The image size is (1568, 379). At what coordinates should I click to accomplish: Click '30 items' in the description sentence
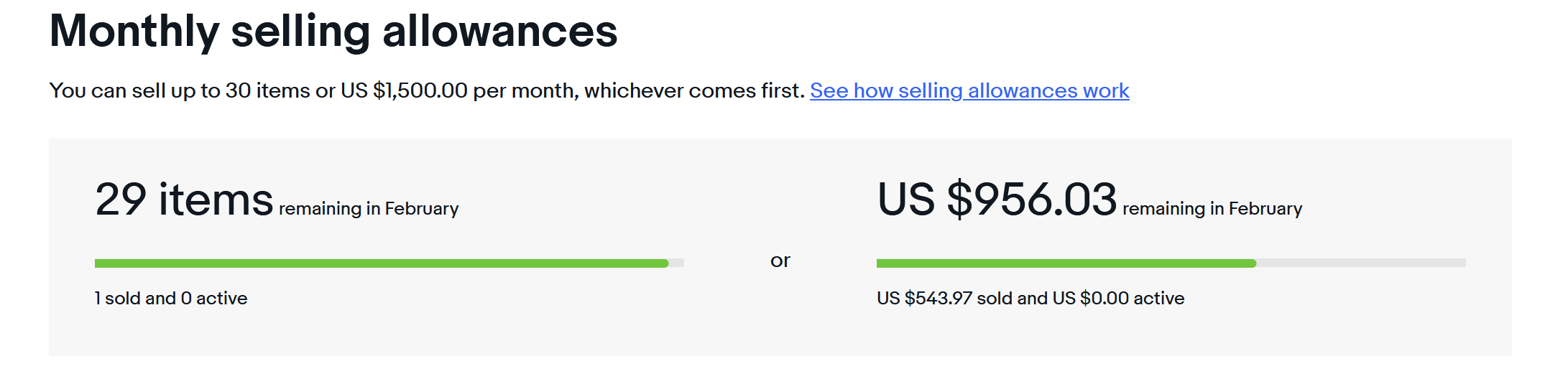click(267, 91)
